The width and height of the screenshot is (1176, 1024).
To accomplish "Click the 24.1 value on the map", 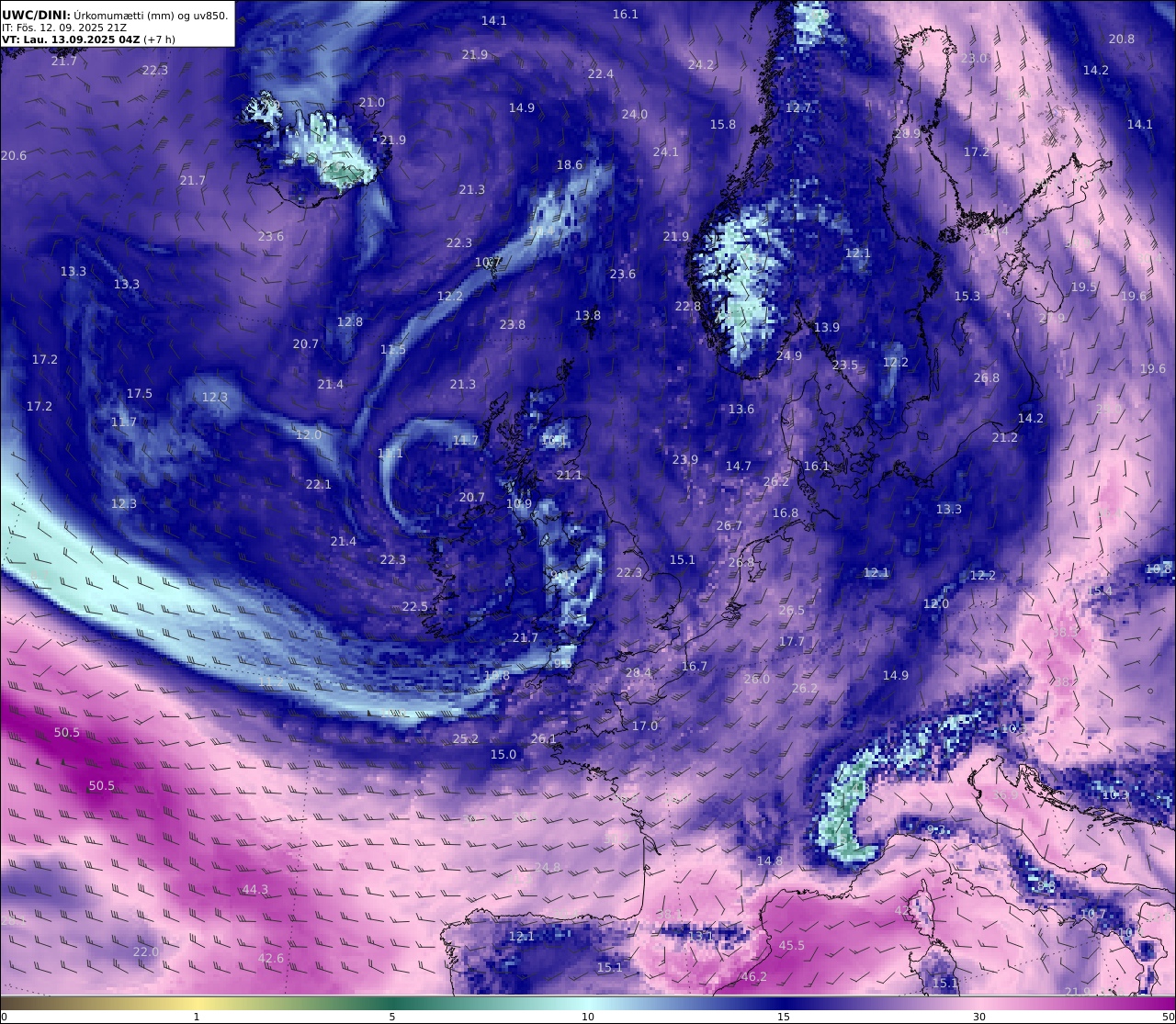I will [x=666, y=152].
